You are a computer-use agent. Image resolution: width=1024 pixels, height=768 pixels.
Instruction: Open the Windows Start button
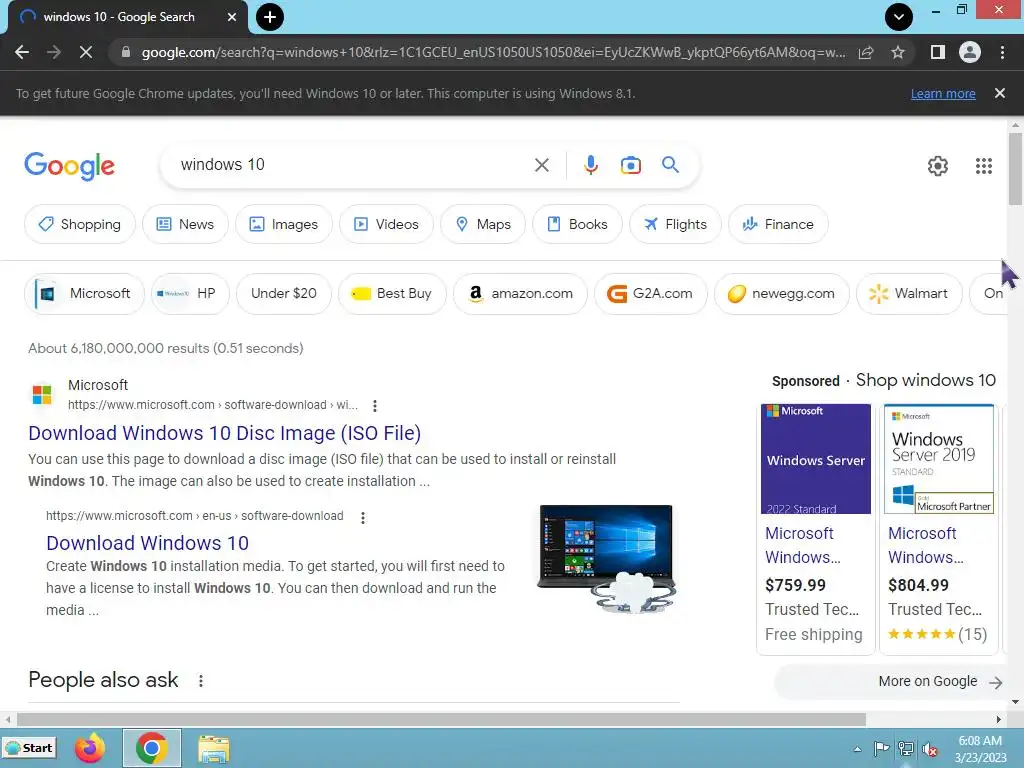(29, 748)
